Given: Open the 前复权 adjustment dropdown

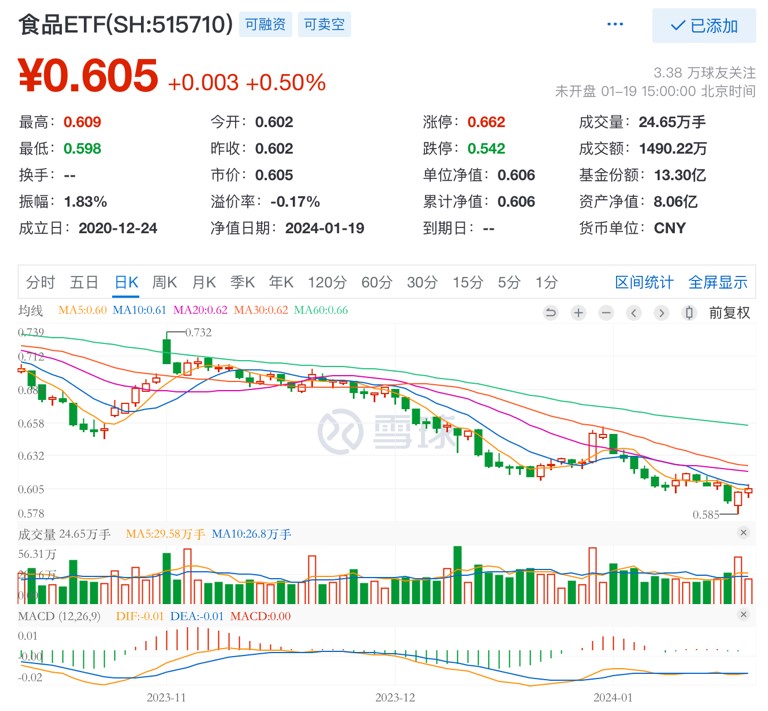Looking at the screenshot, I should (729, 312).
